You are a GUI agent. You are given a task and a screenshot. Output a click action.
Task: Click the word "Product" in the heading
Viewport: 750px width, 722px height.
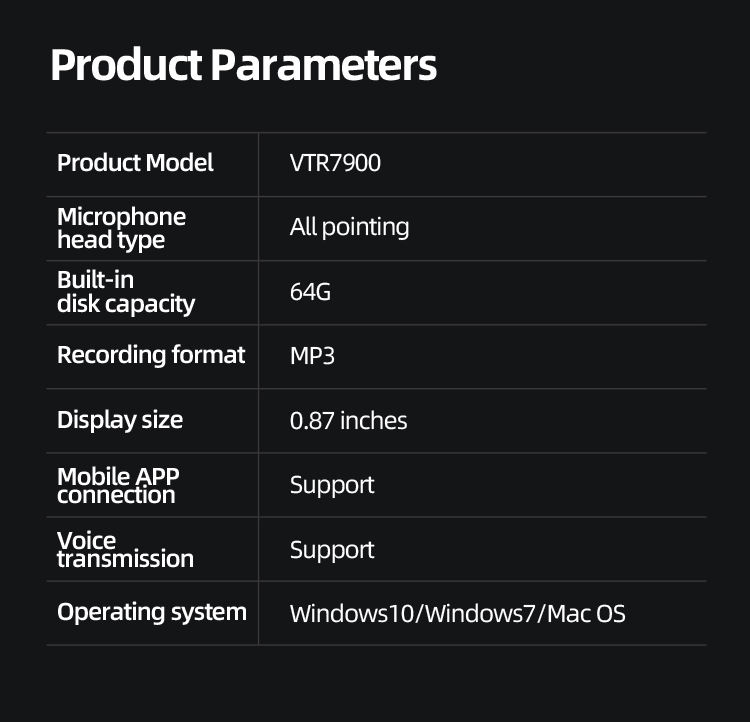tap(126, 66)
